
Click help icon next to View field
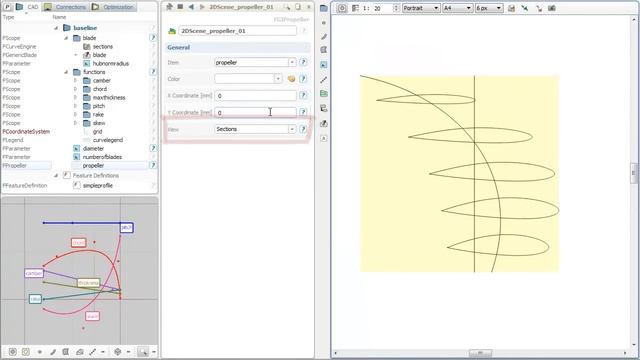303,129
